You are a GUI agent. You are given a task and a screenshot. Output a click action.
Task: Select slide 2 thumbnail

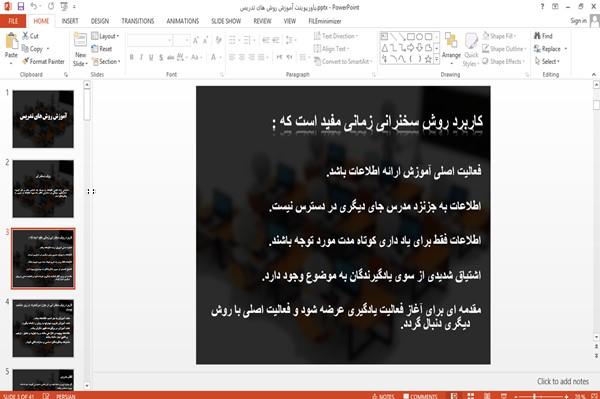click(43, 189)
